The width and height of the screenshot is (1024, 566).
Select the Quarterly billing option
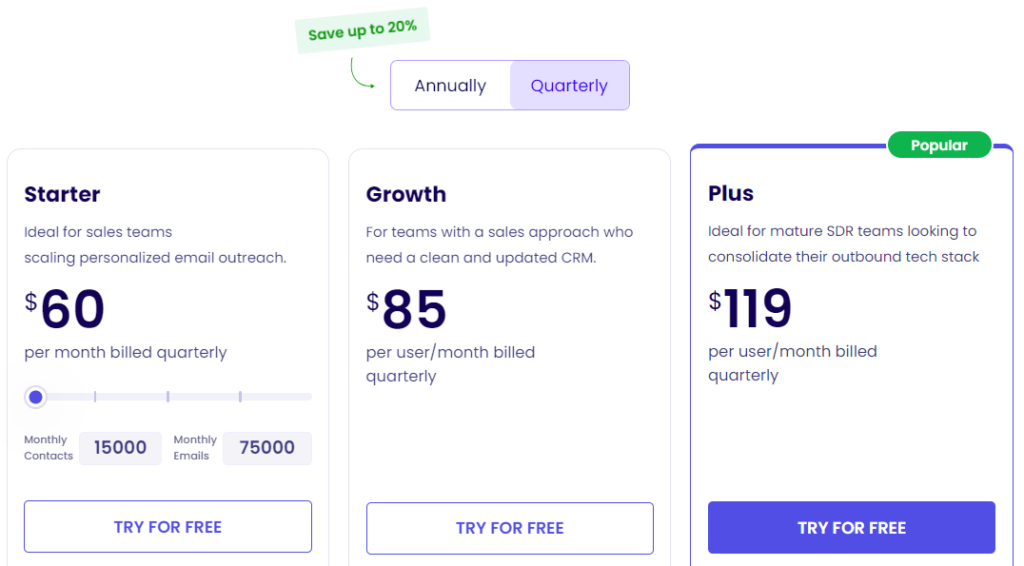click(x=569, y=86)
